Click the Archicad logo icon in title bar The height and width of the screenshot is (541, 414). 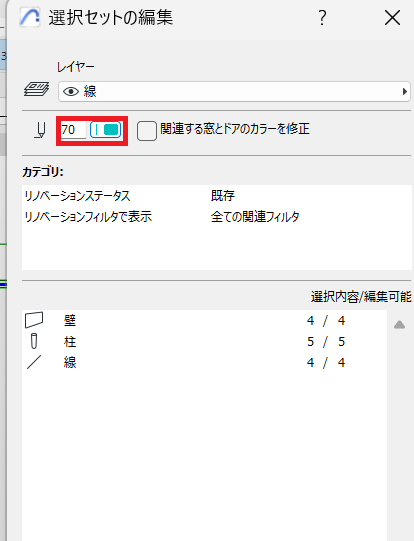tap(30, 17)
